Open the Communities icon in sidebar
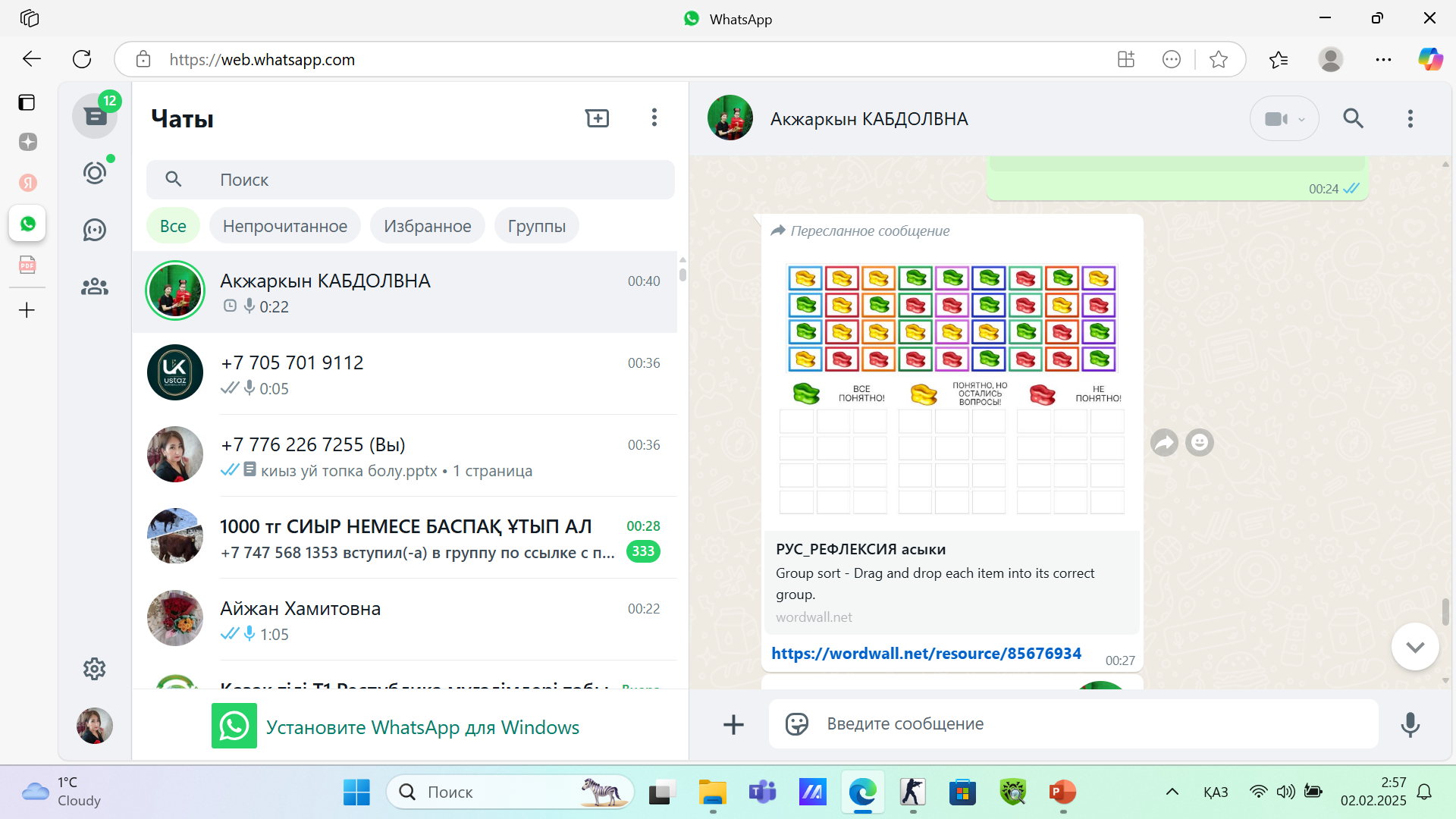This screenshot has width=1456, height=819. click(x=95, y=287)
